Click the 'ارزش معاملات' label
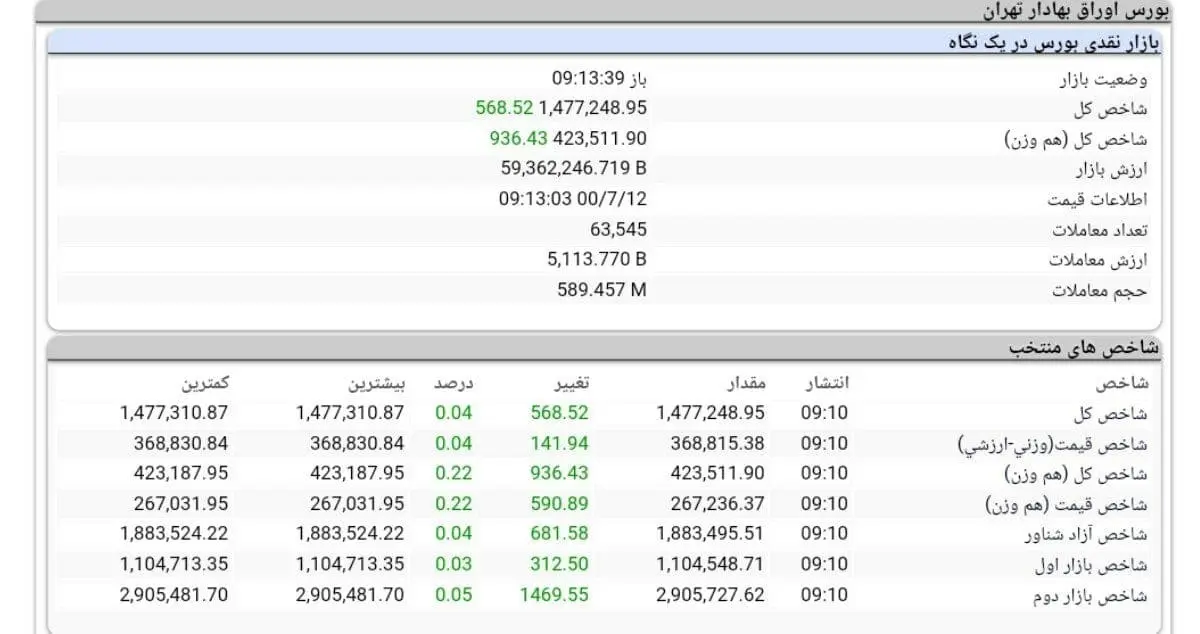This screenshot has width=1200, height=634. 1099,260
